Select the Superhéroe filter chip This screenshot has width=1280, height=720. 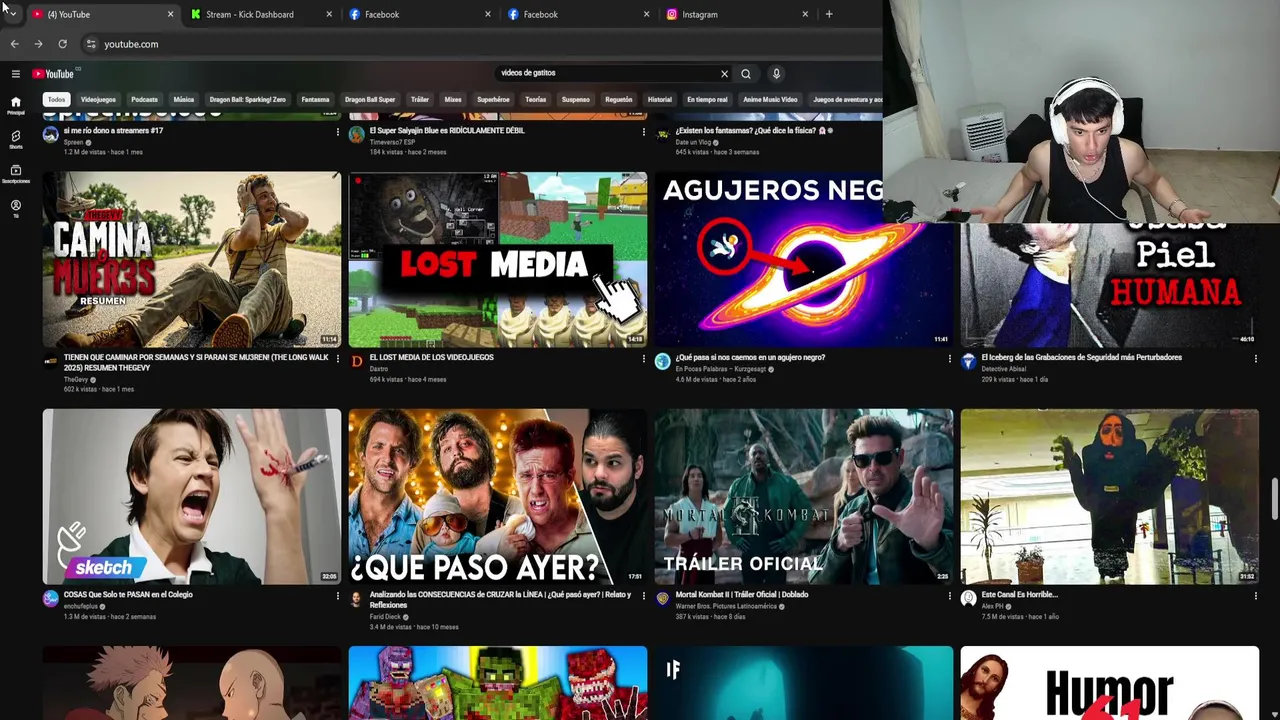(x=493, y=99)
